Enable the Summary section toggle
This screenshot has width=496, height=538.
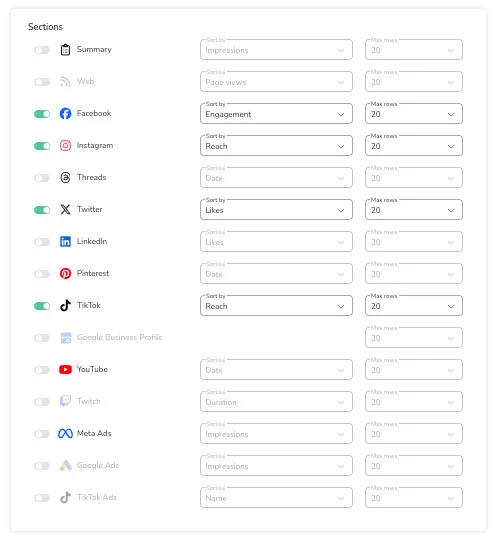[x=42, y=50]
